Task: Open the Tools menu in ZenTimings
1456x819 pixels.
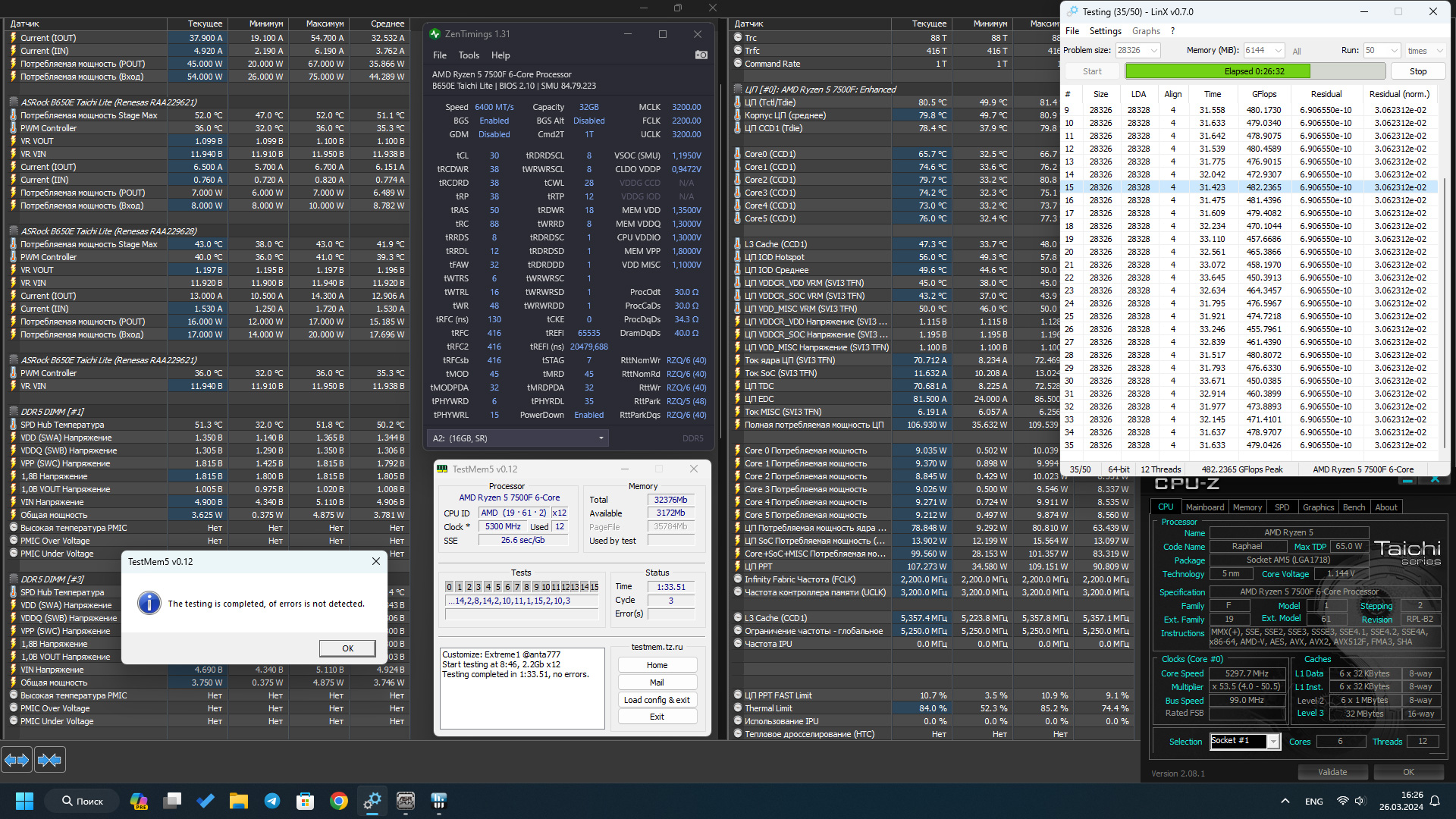Action: coord(469,55)
